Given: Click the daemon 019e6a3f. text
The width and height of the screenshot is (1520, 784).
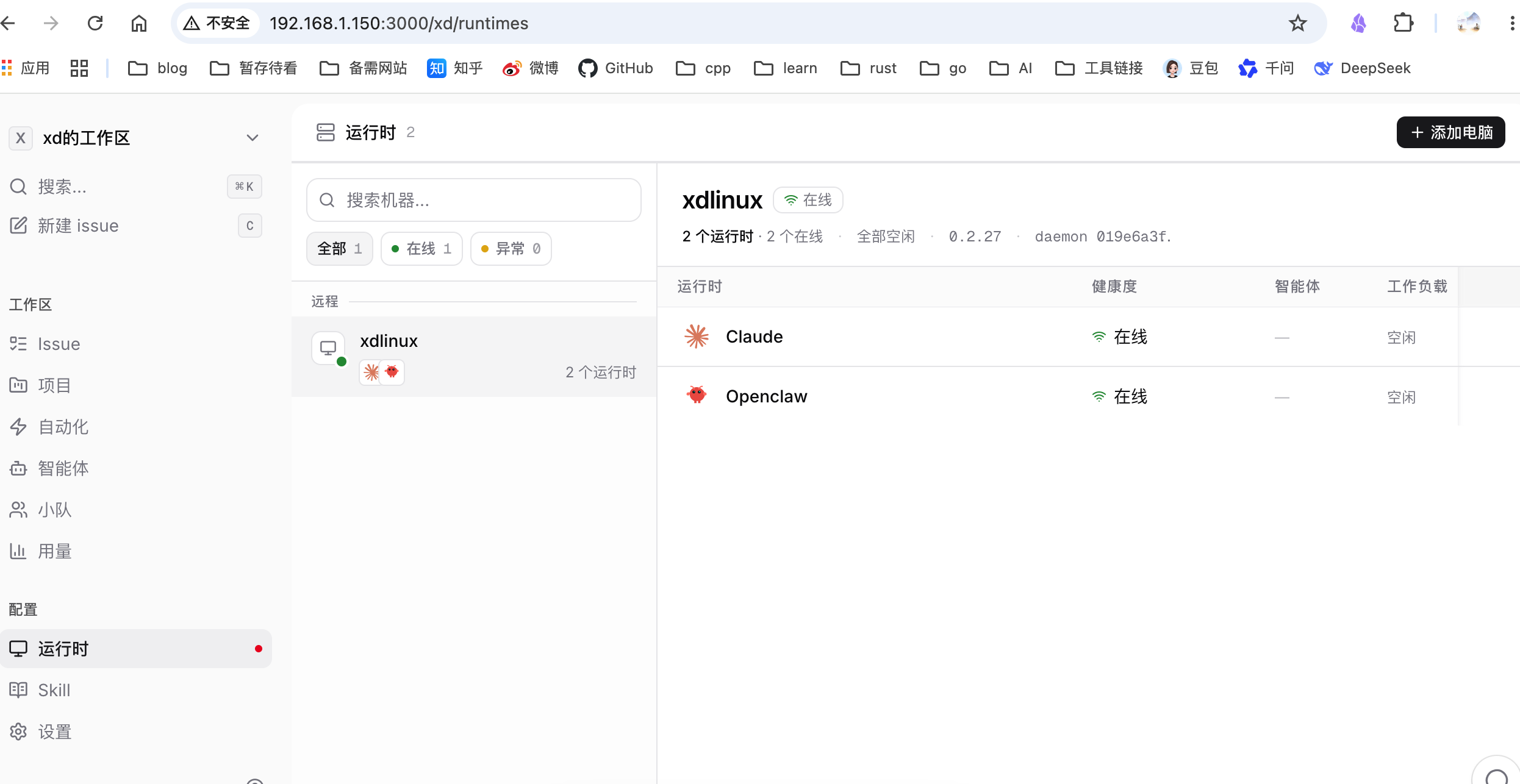Looking at the screenshot, I should (x=1103, y=237).
